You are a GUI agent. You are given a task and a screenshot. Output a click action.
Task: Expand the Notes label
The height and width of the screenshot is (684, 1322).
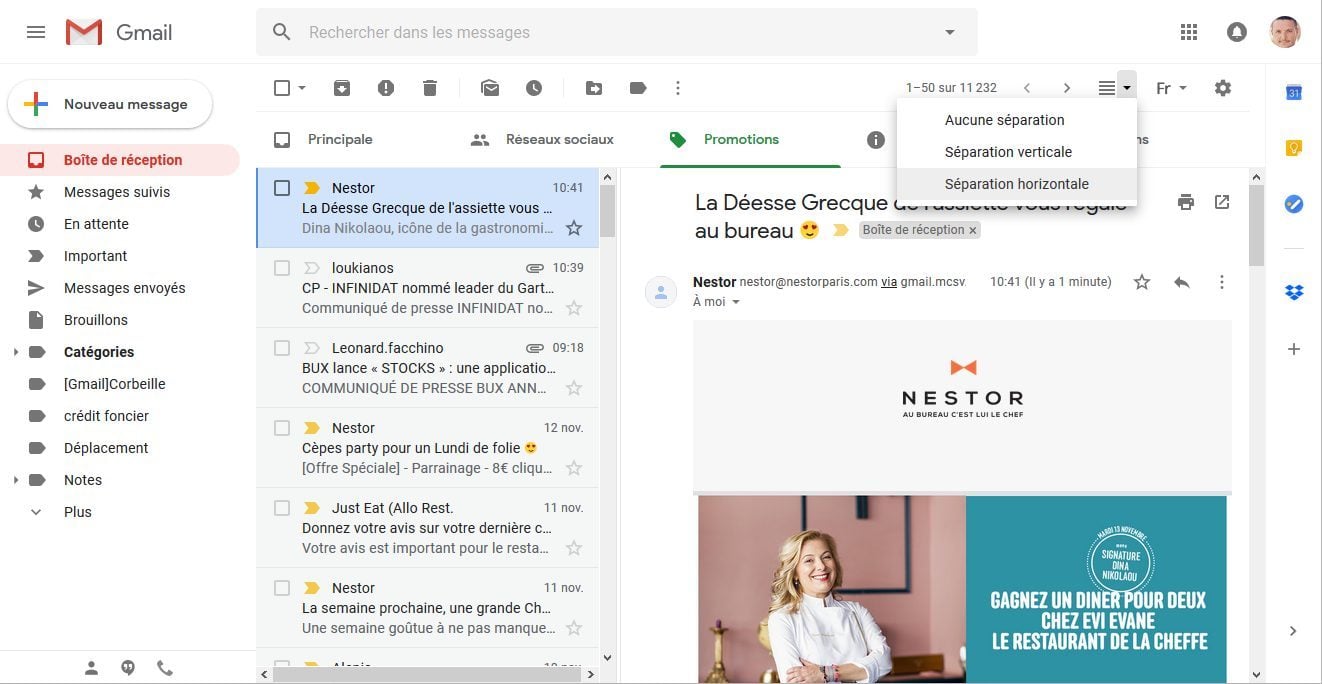(15, 480)
